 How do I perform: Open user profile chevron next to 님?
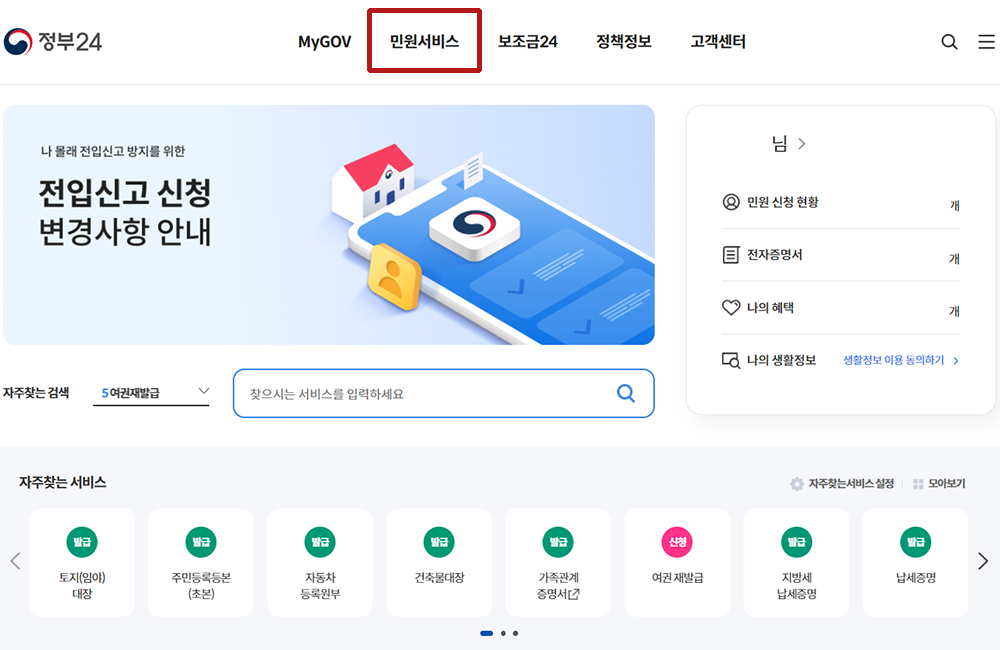pos(802,144)
